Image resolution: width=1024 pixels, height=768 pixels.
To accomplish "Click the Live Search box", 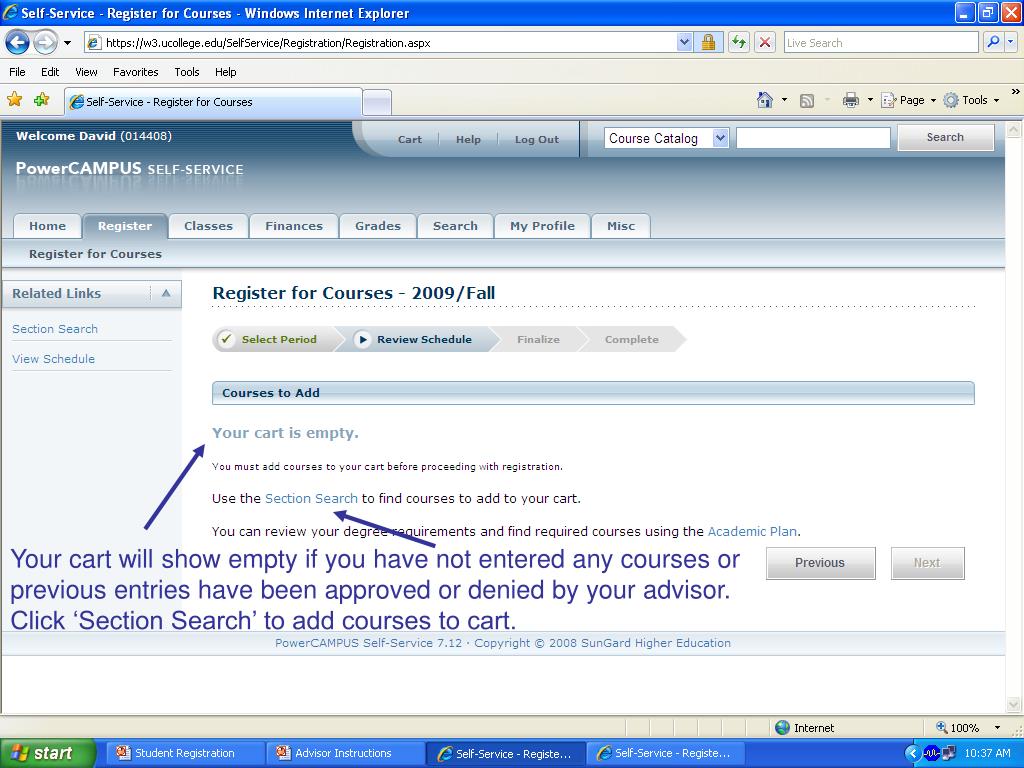I will click(x=880, y=43).
